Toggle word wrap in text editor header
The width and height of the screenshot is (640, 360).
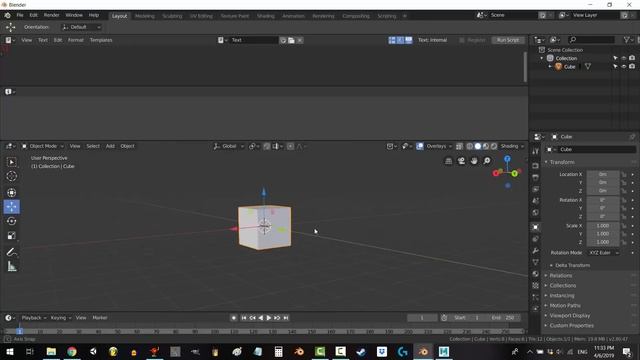[x=400, y=40]
